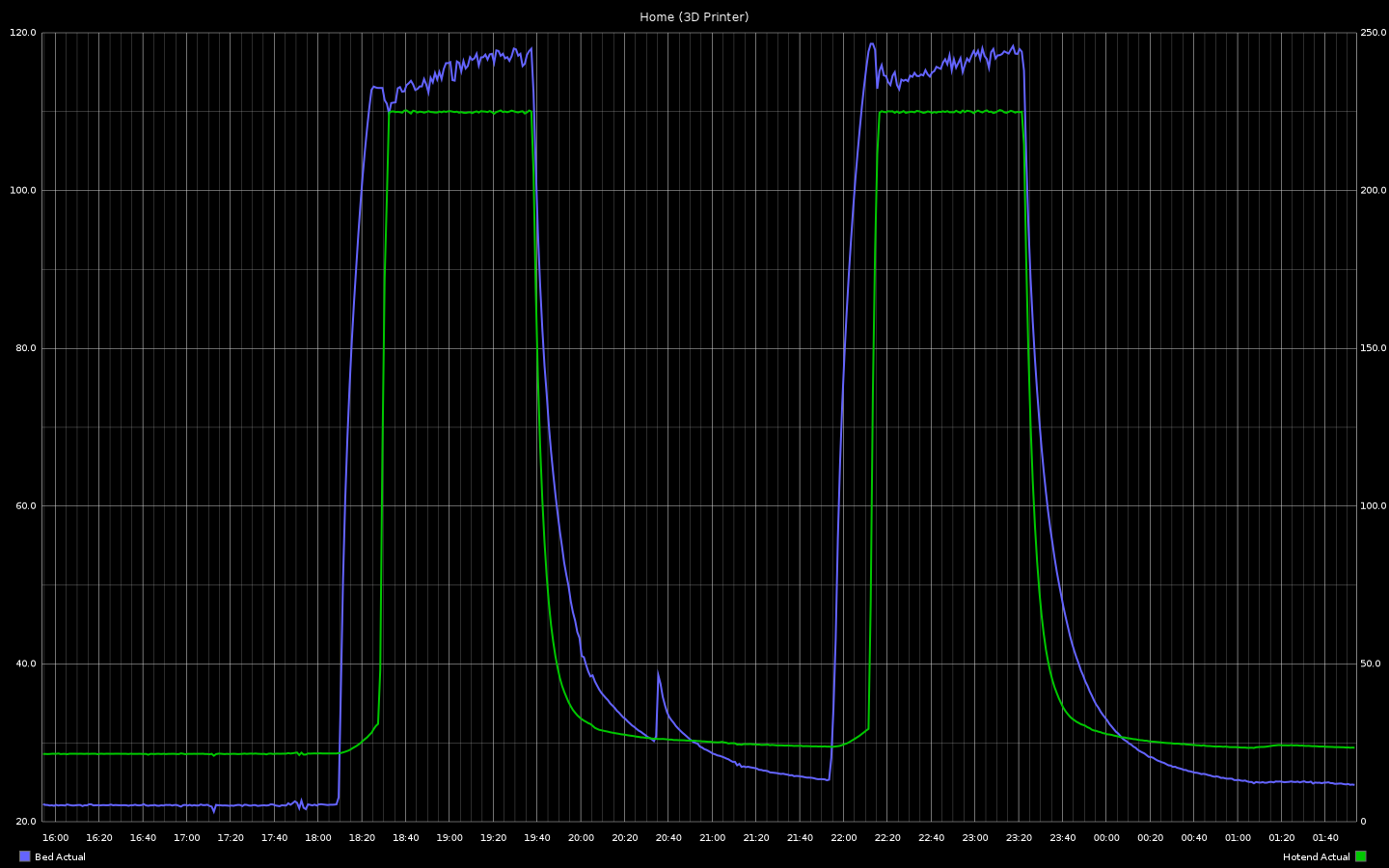
Task: Click the 80.0 left axis label
Action: [23, 348]
